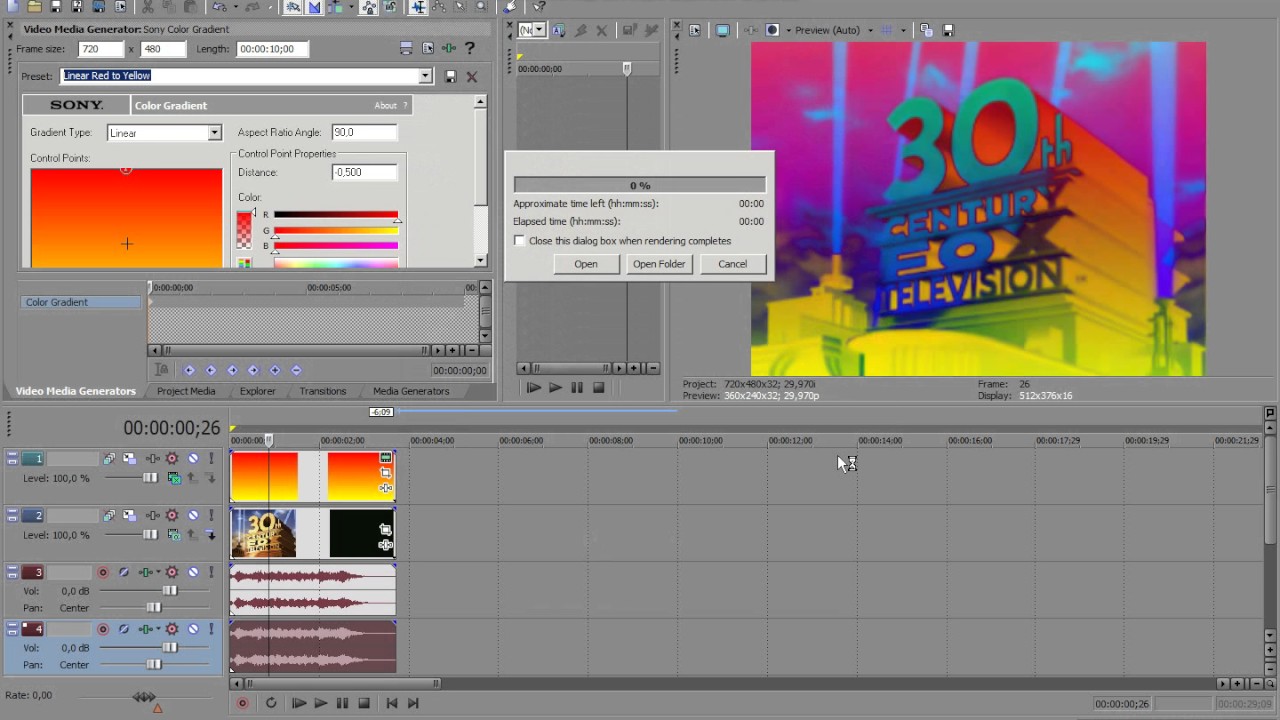Pause main timeline playback

pyautogui.click(x=342, y=703)
